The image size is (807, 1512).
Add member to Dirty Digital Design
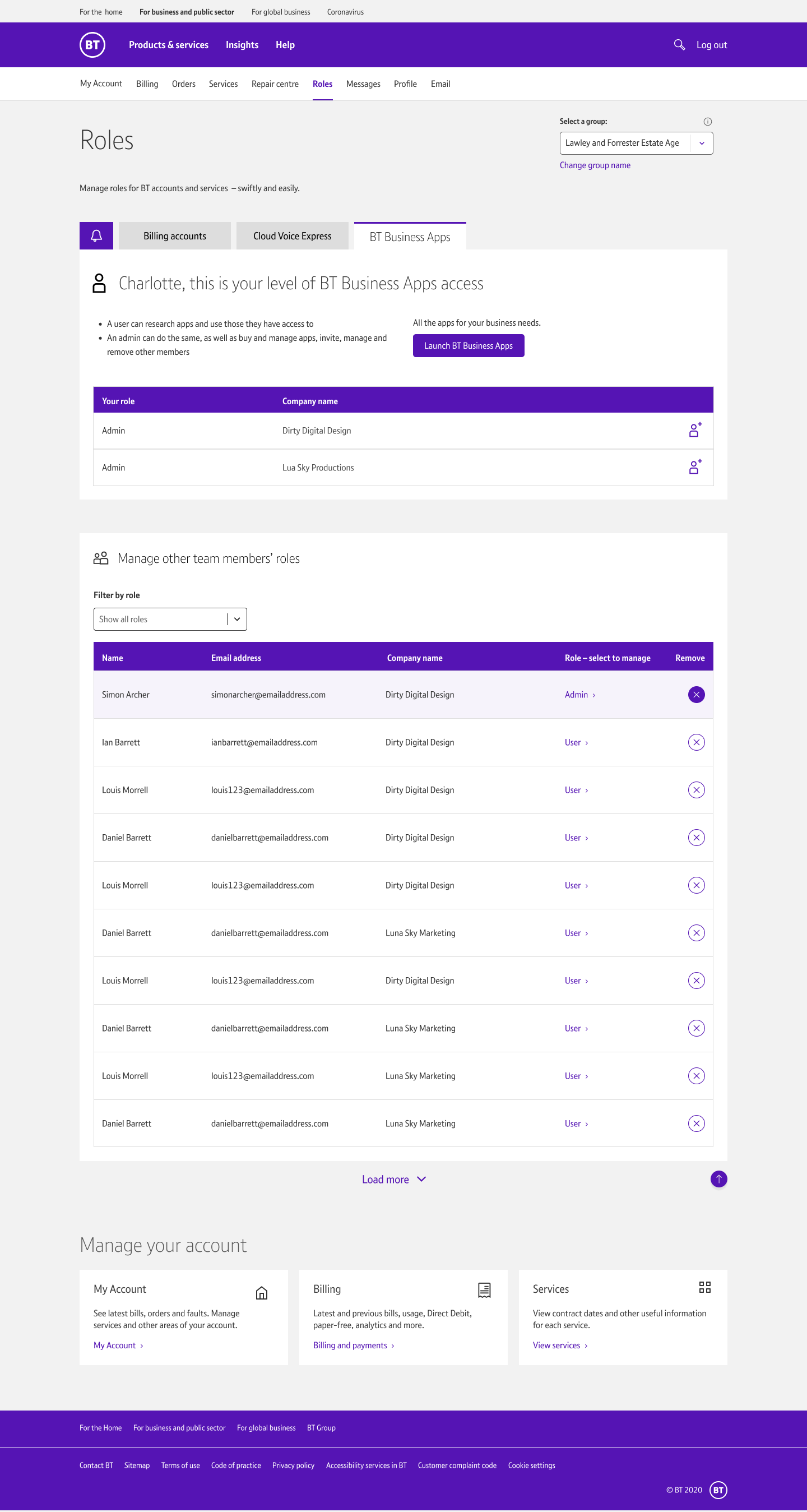(x=695, y=430)
